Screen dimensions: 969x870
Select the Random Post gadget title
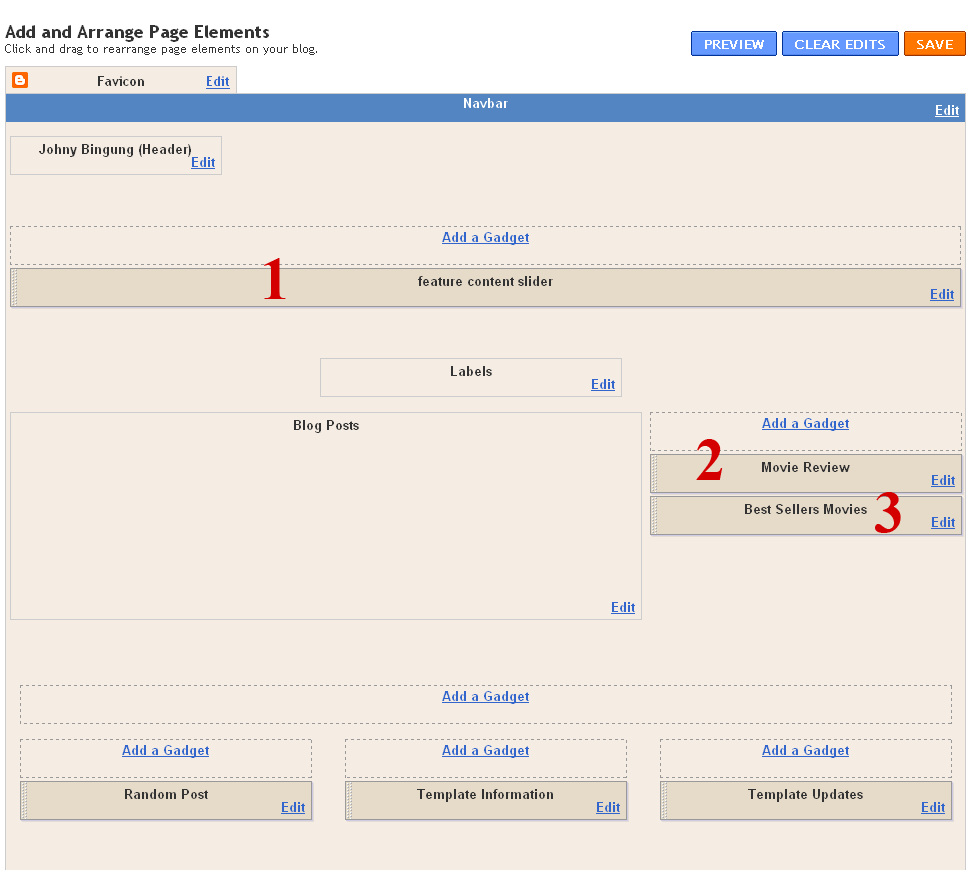coord(166,795)
